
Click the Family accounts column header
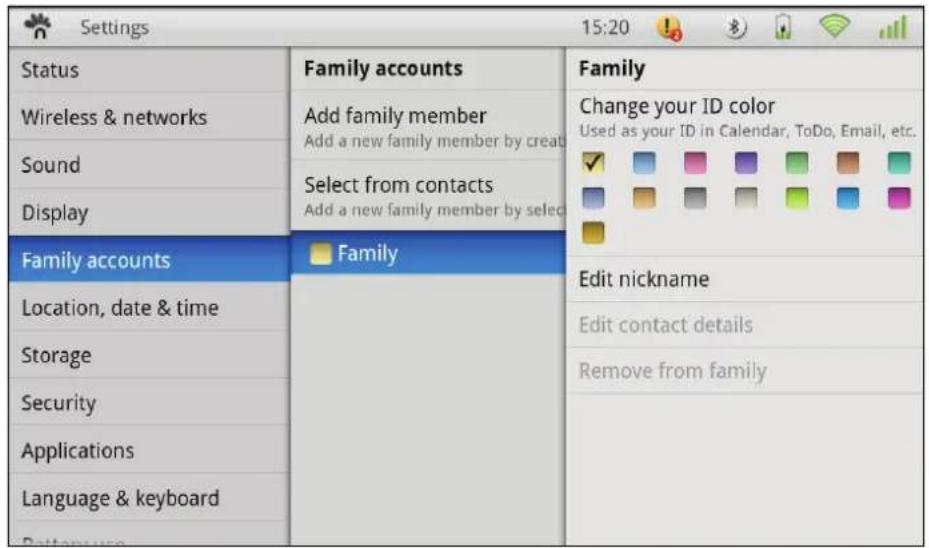pyautogui.click(x=383, y=68)
